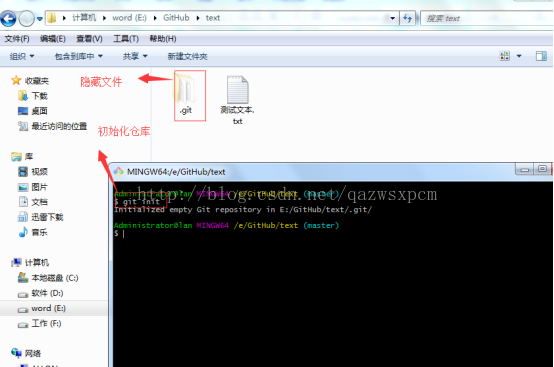This screenshot has height=367, width=554.
Task: Open the 工具(T) menu
Action: click(126, 39)
